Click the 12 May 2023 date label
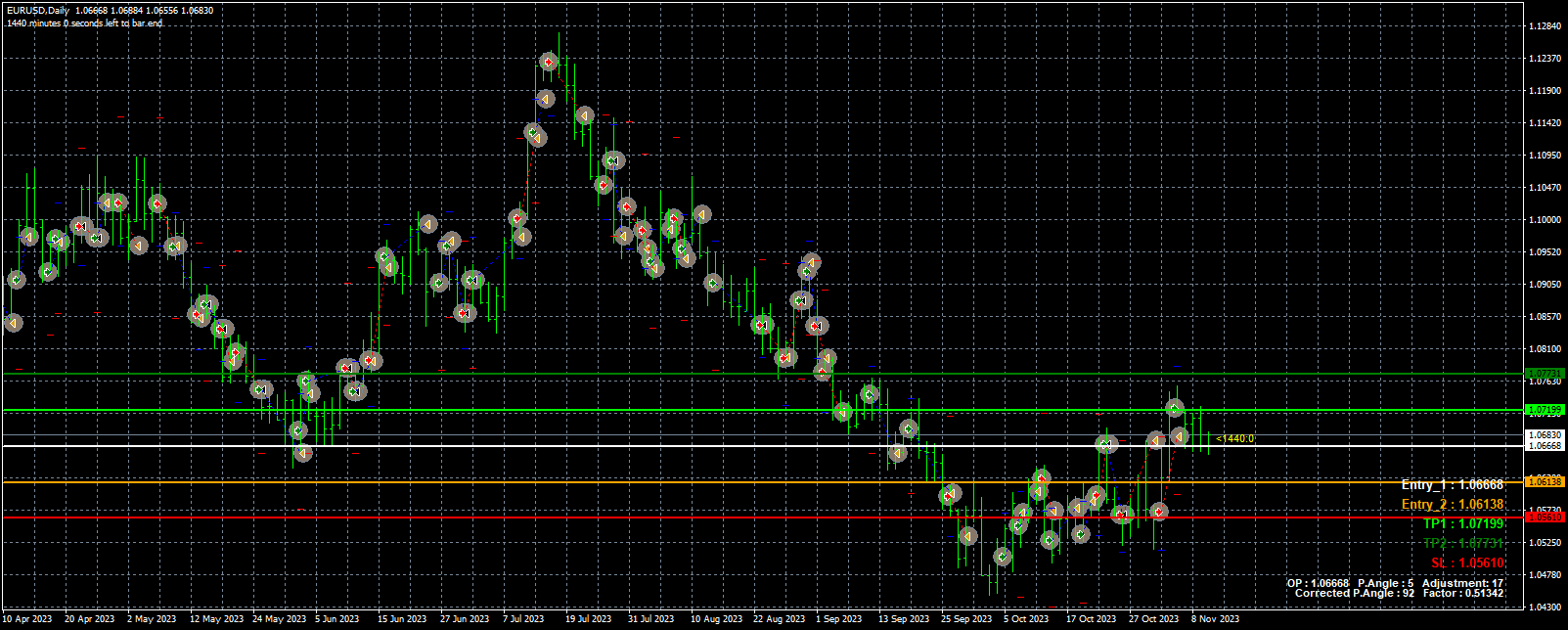The height and width of the screenshot is (630, 1568). tap(216, 619)
